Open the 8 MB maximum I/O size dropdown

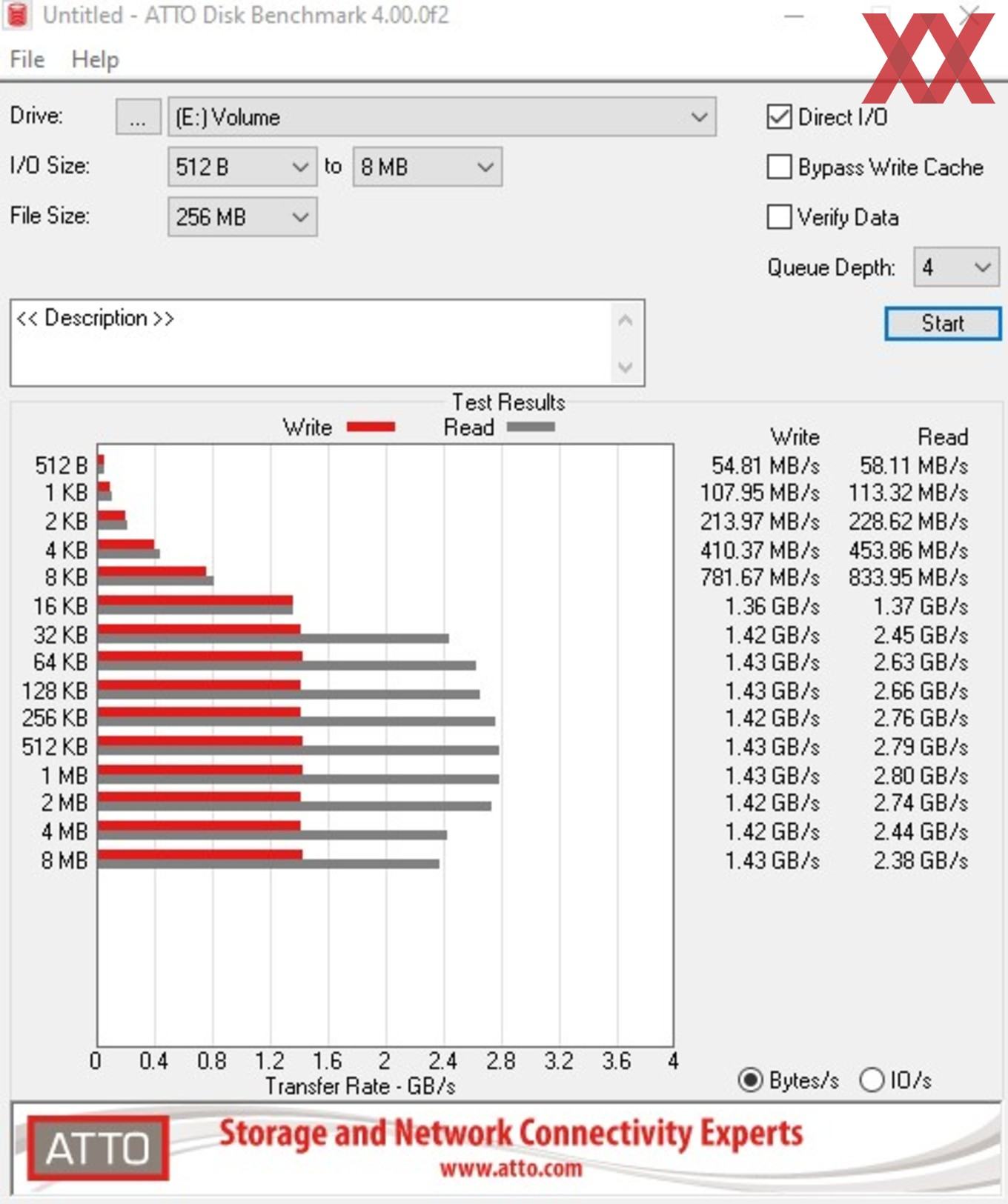pos(428,167)
